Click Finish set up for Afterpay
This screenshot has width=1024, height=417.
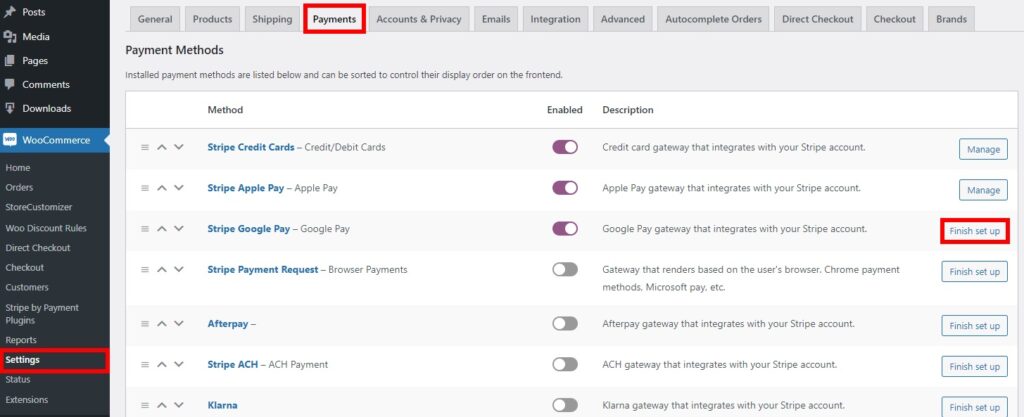point(974,326)
